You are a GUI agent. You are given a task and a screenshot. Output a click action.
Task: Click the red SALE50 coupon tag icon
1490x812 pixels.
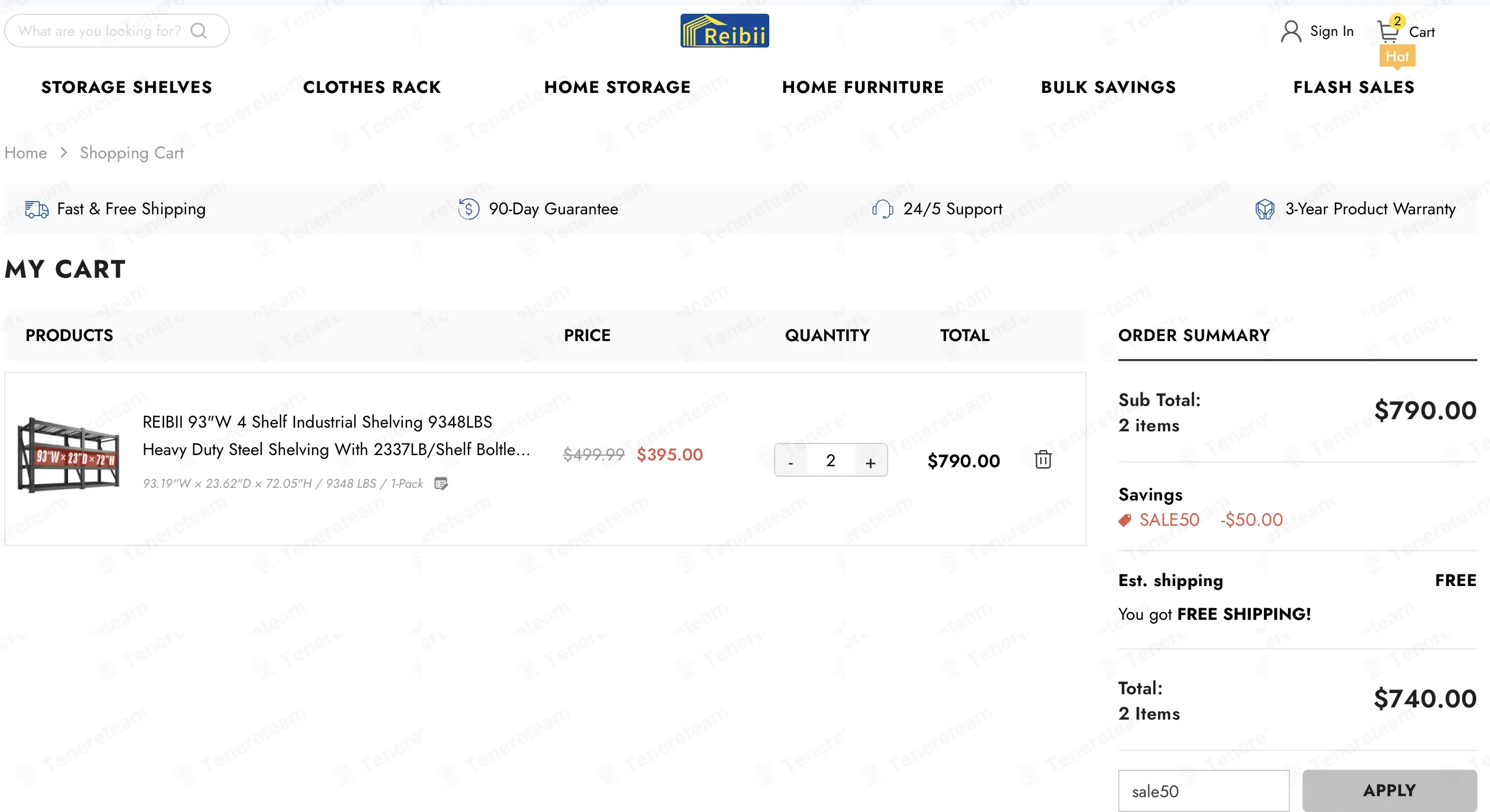(x=1125, y=520)
